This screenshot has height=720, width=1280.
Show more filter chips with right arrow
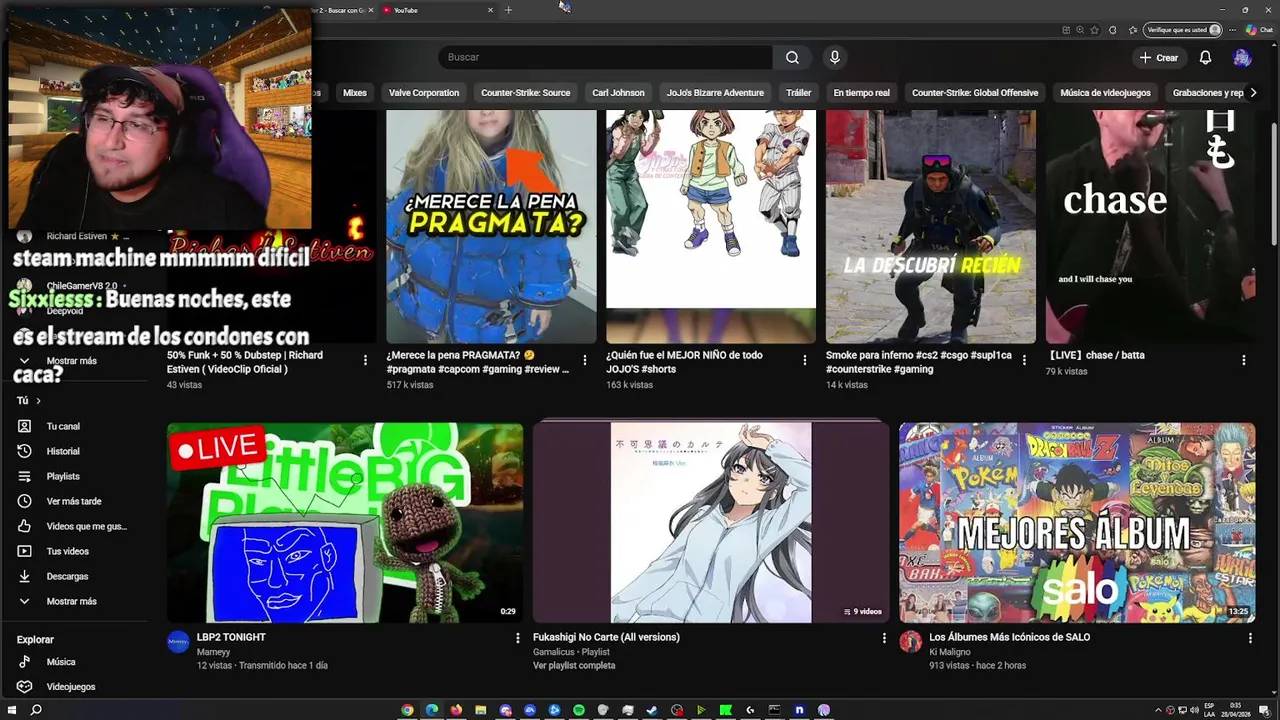tap(1253, 93)
